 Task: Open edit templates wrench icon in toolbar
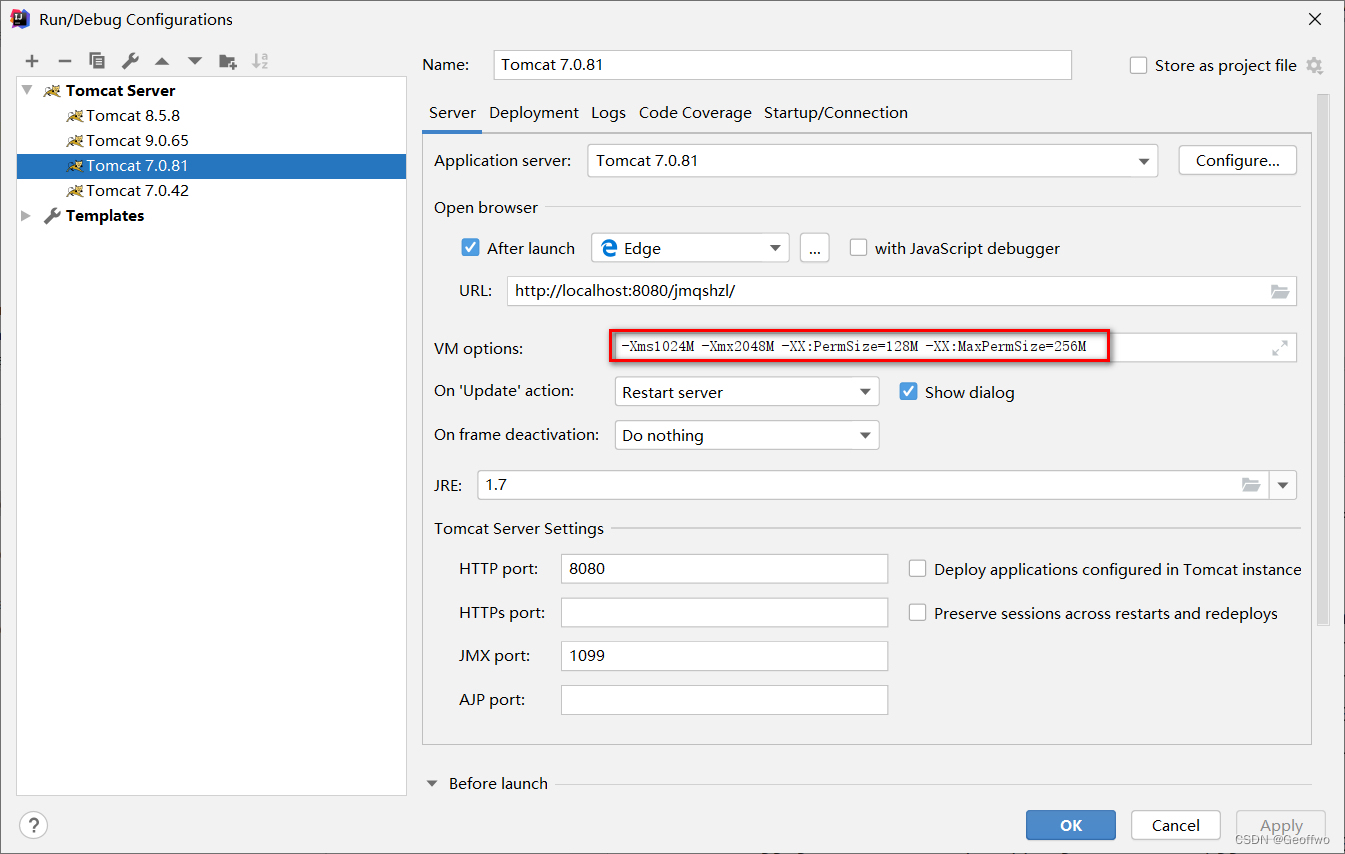[130, 61]
